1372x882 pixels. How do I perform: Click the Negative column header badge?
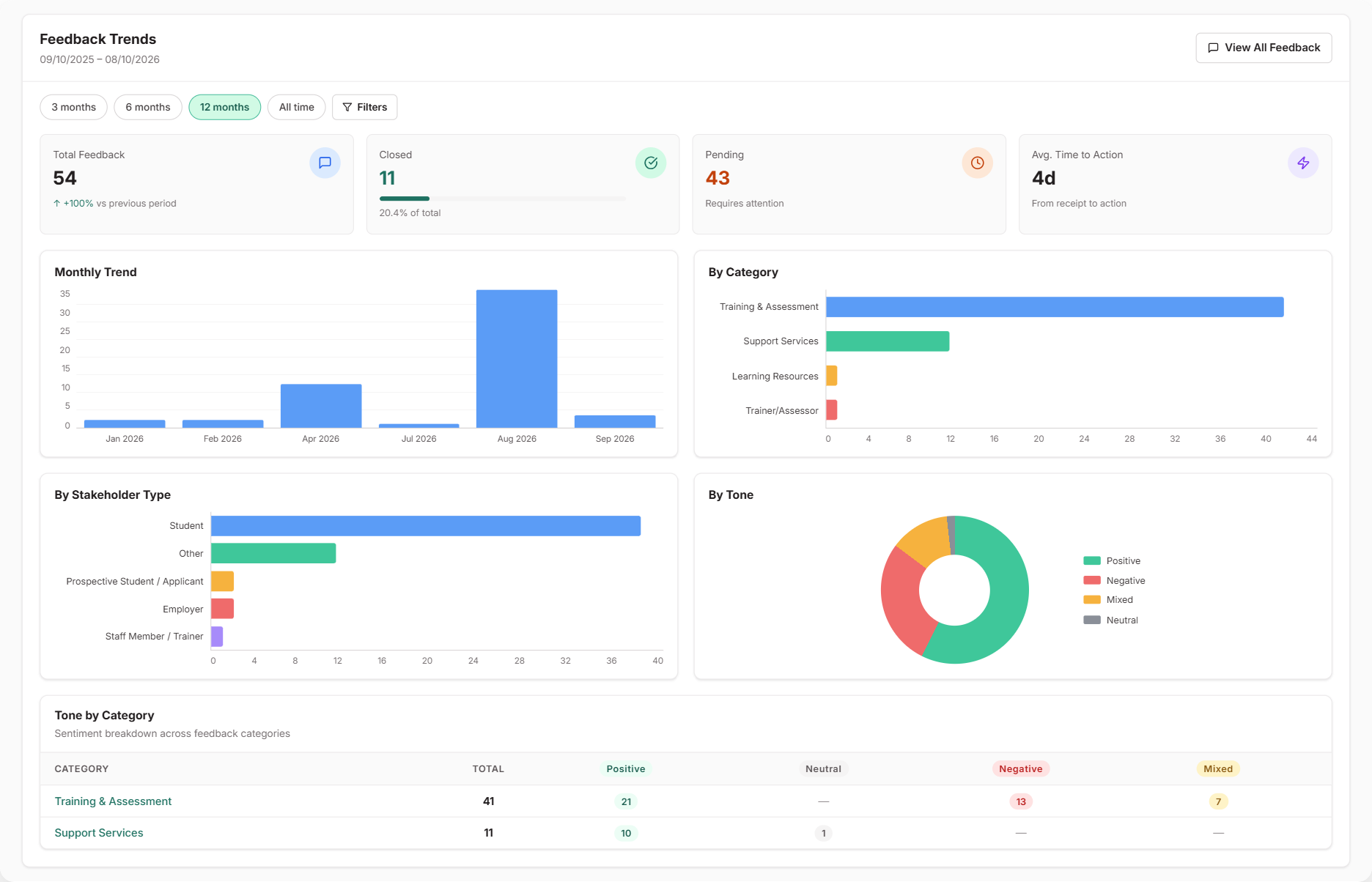pos(1021,768)
